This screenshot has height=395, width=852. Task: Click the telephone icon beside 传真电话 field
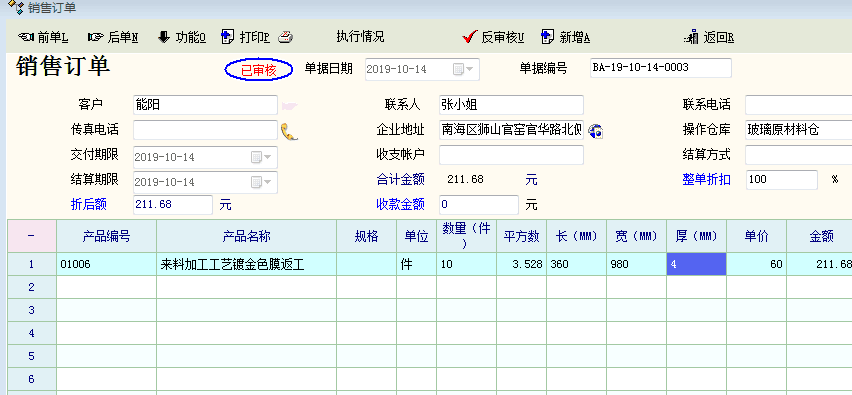(x=289, y=131)
